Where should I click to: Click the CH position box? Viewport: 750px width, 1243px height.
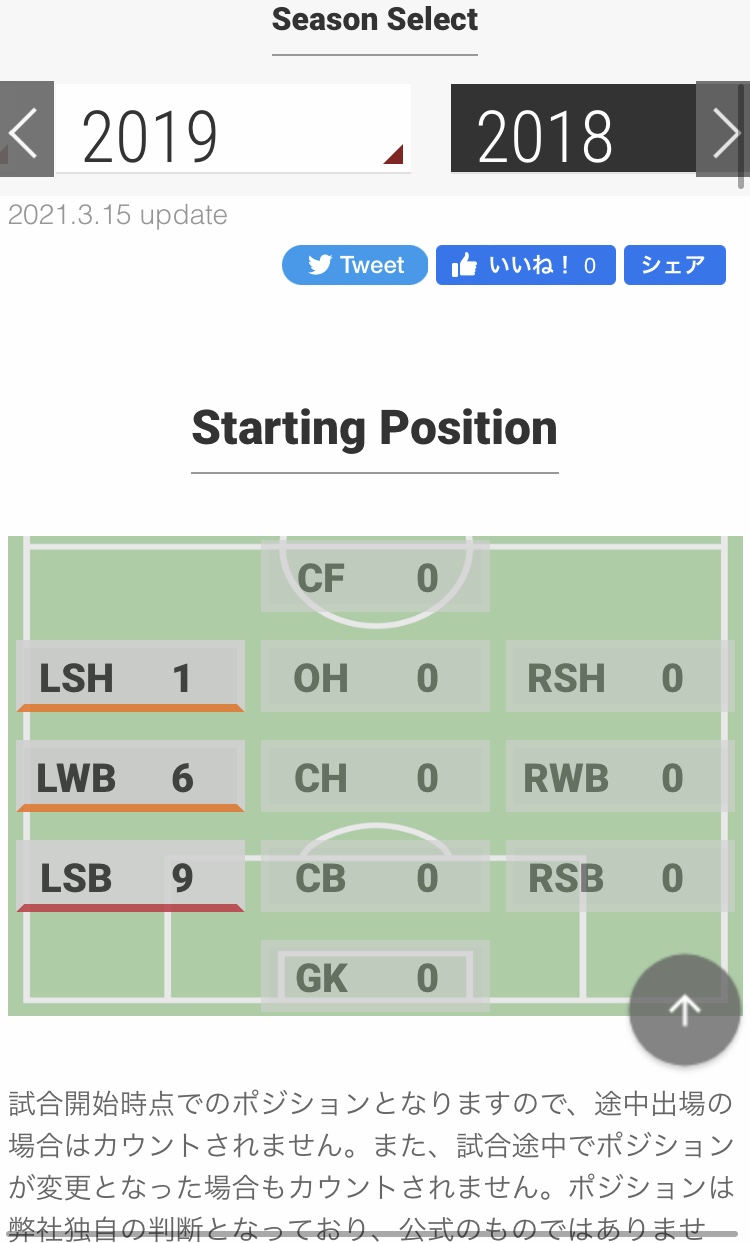click(x=375, y=778)
